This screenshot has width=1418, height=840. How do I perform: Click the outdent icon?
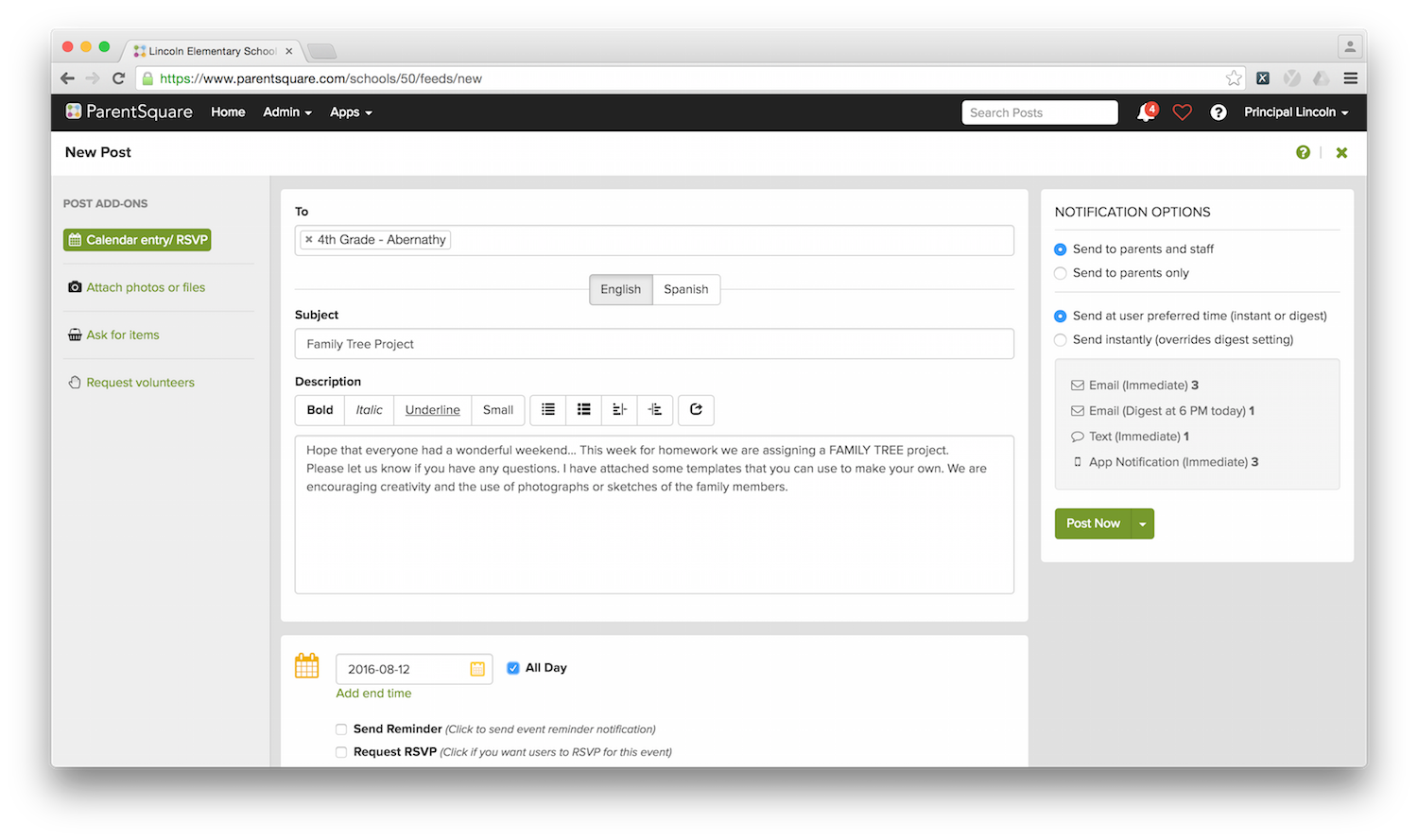pos(620,409)
